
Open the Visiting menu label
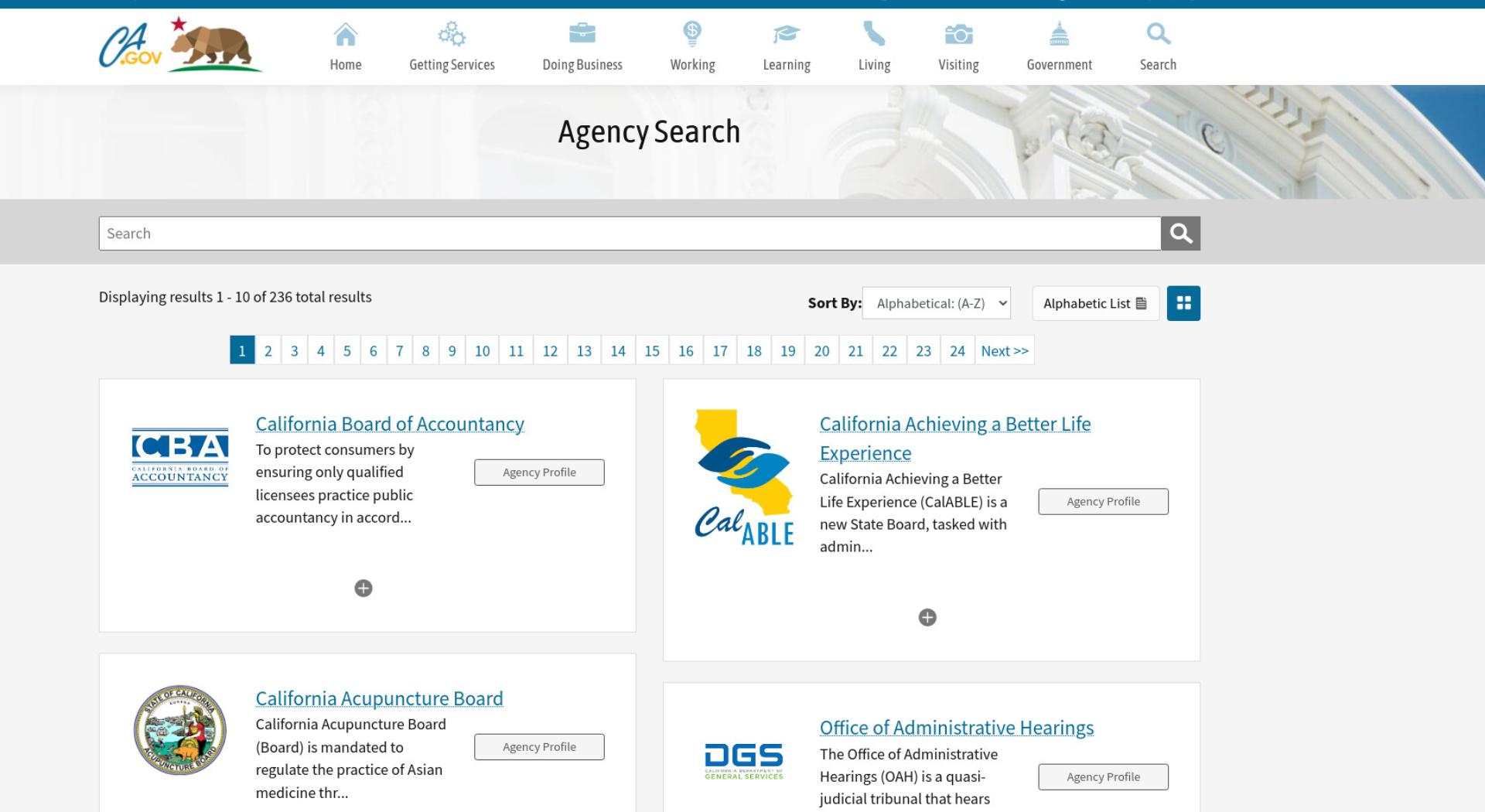click(958, 65)
